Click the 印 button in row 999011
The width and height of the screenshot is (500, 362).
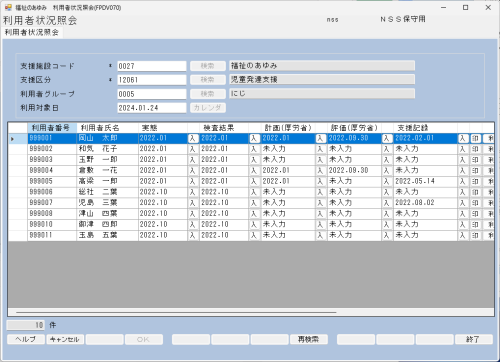coord(476,235)
